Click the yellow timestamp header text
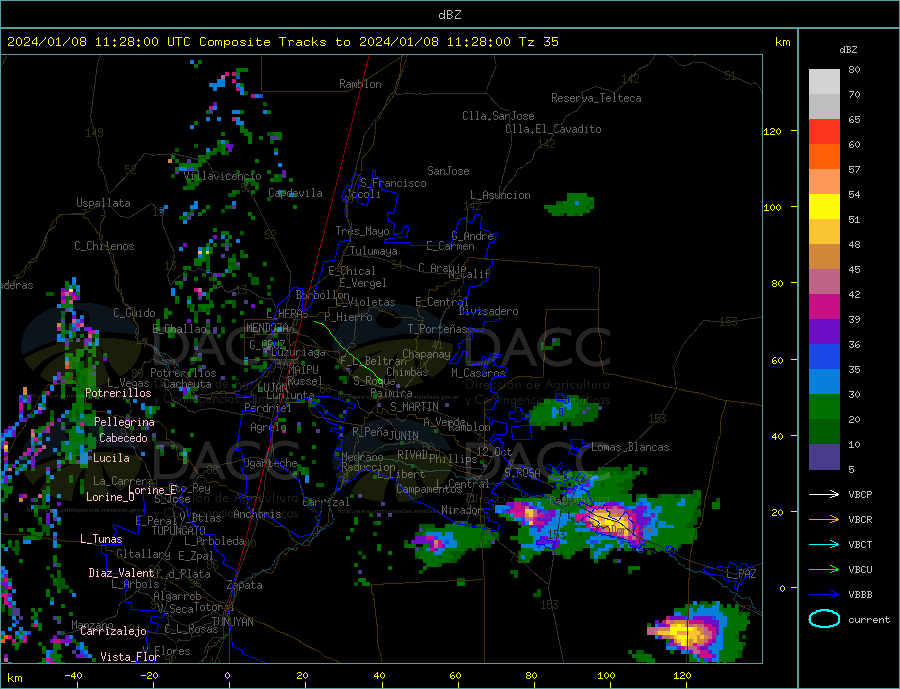900x689 pixels. coord(282,42)
